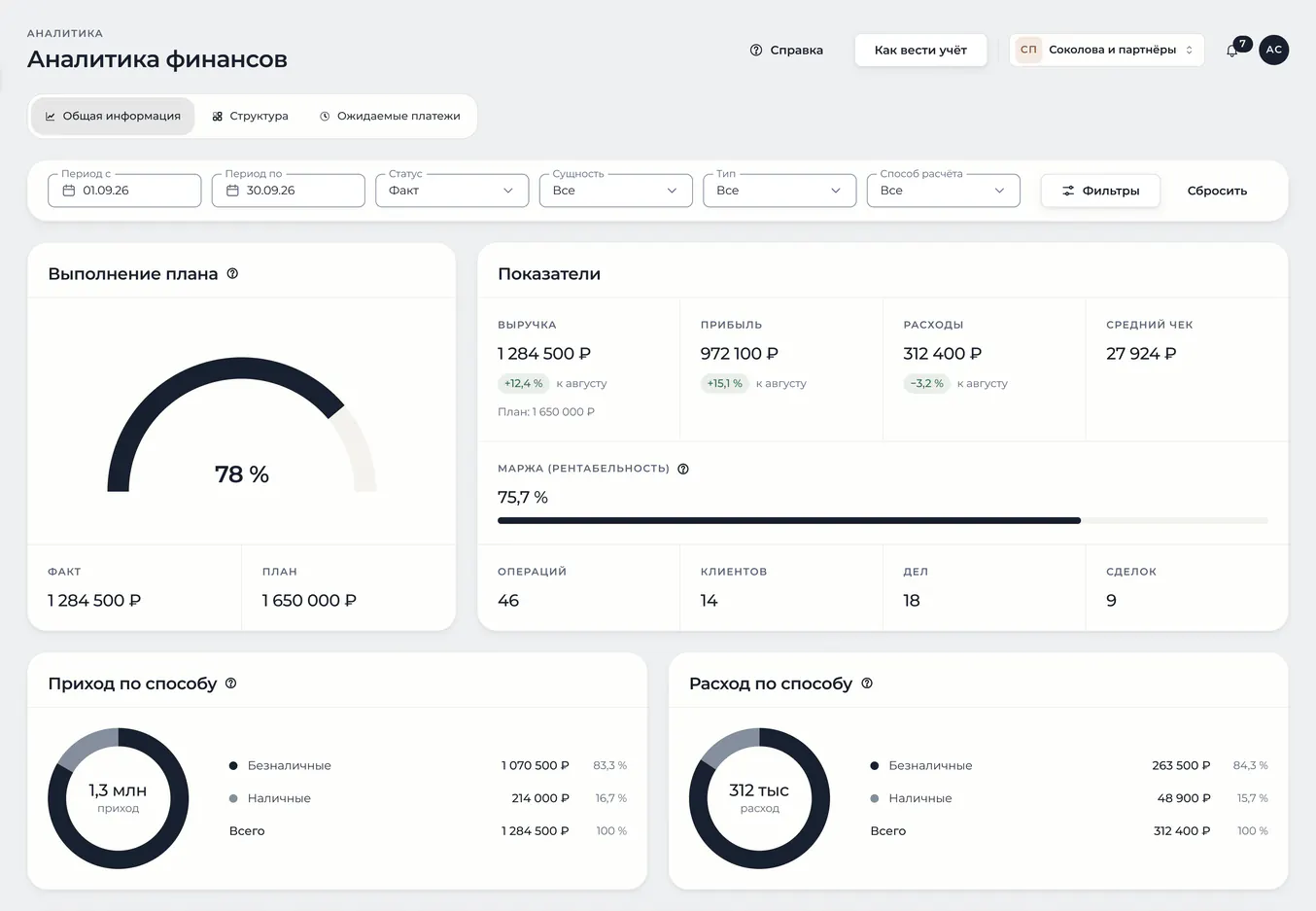
Task: Click the План: 1 650 000 ₽ text
Action: (546, 412)
